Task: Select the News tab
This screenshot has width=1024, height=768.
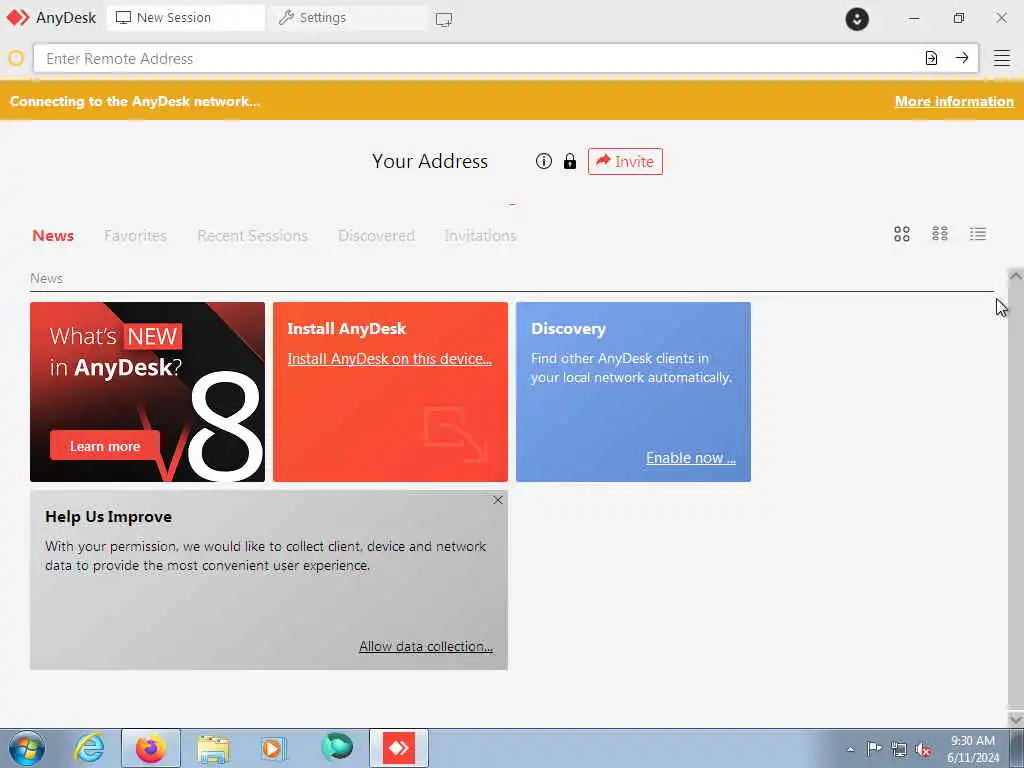Action: pyautogui.click(x=53, y=235)
